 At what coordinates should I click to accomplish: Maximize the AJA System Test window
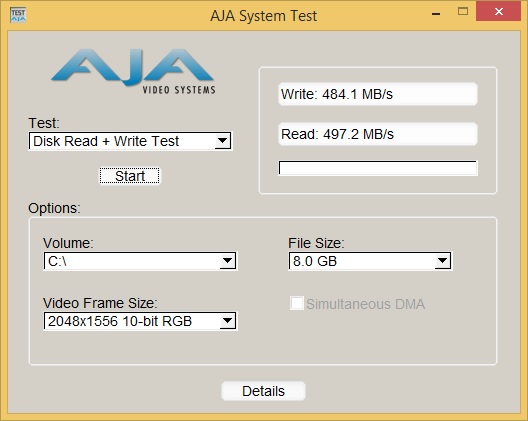coord(463,12)
